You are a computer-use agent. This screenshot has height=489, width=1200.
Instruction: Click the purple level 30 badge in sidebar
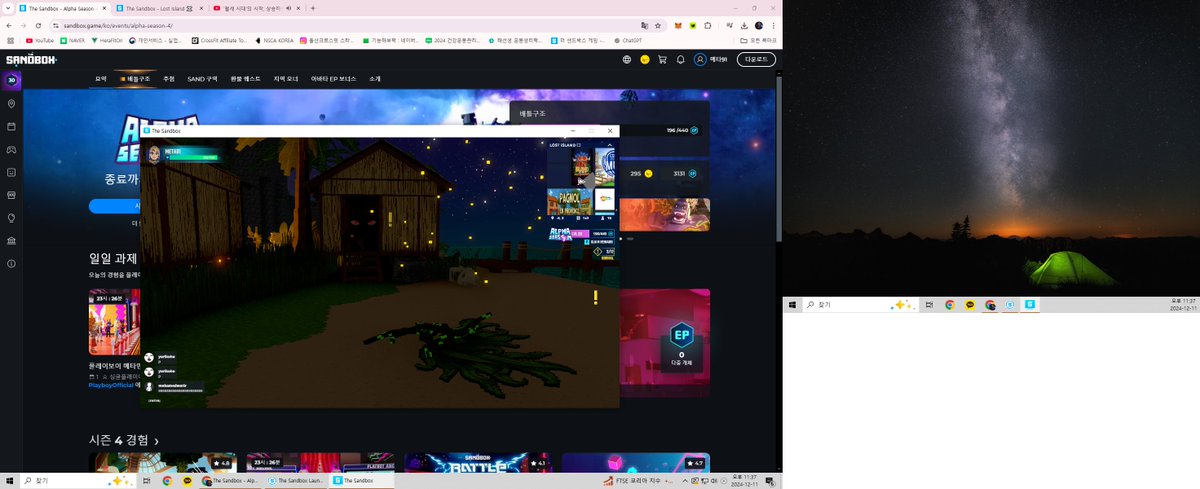pos(11,80)
